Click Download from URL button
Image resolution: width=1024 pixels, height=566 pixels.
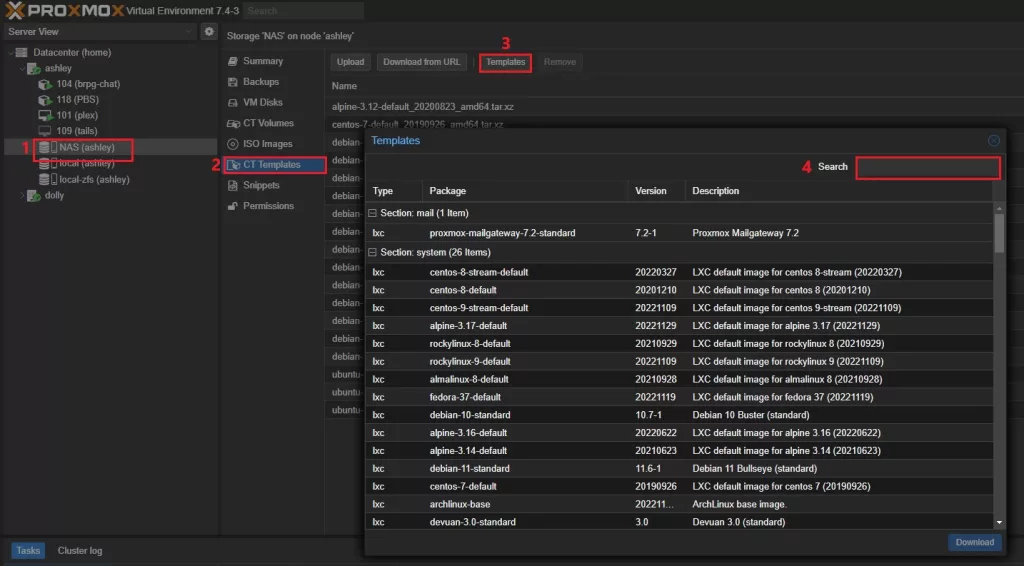(421, 62)
